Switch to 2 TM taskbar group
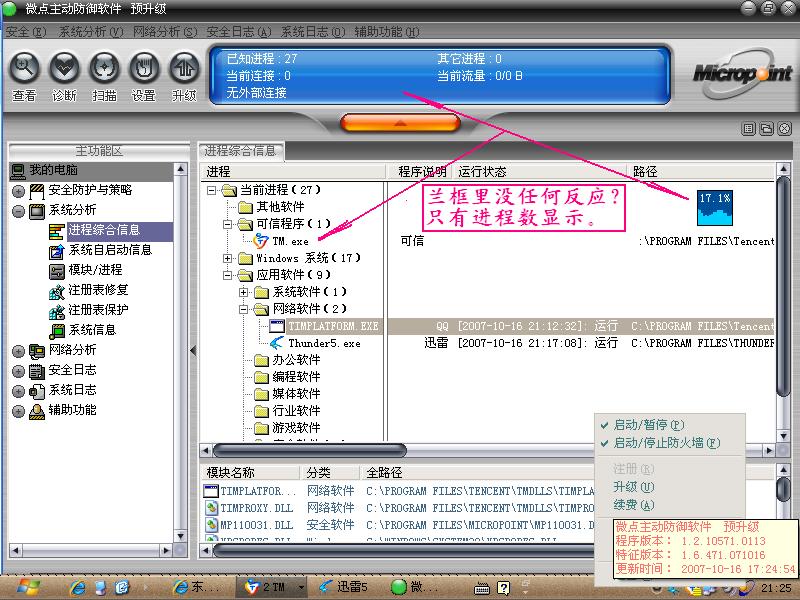Image resolution: width=800 pixels, height=600 pixels. pyautogui.click(x=270, y=587)
